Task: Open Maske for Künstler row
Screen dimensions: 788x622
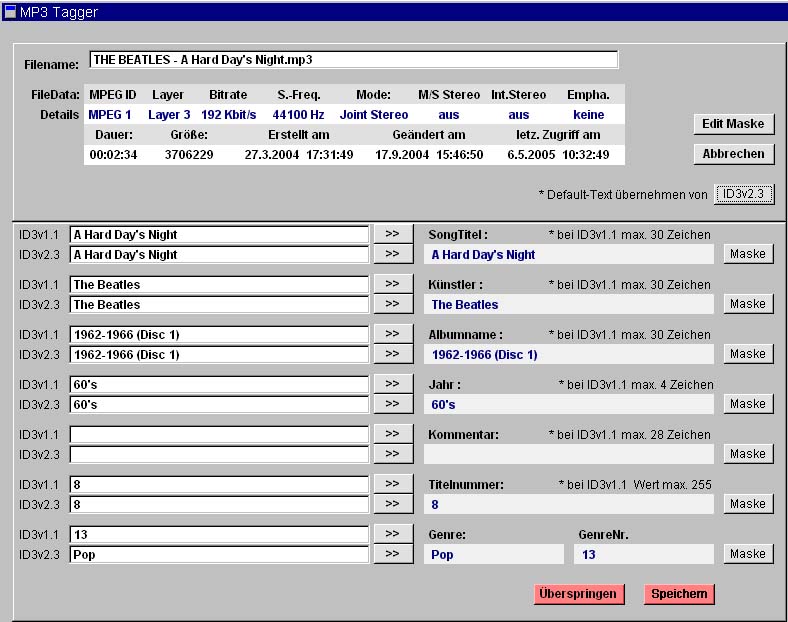Action: tap(747, 304)
